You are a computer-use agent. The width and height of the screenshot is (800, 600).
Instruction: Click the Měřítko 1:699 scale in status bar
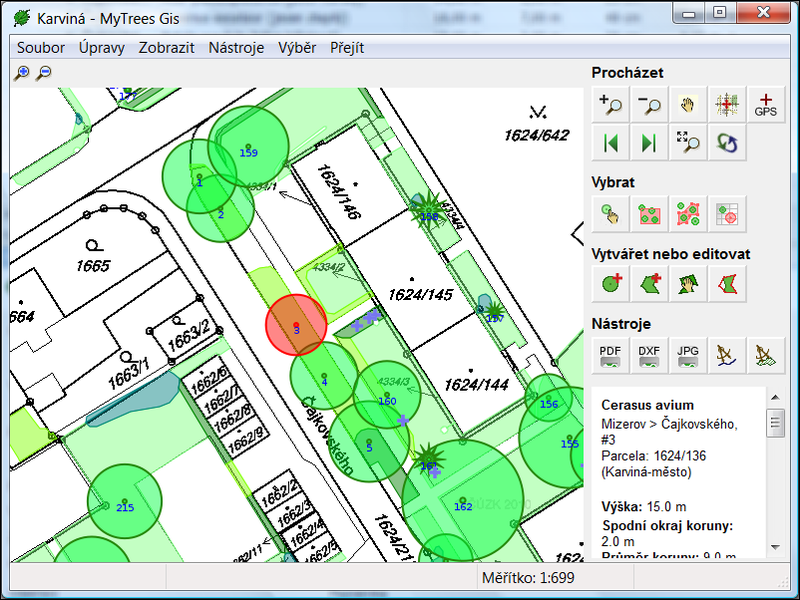pyautogui.click(x=528, y=578)
